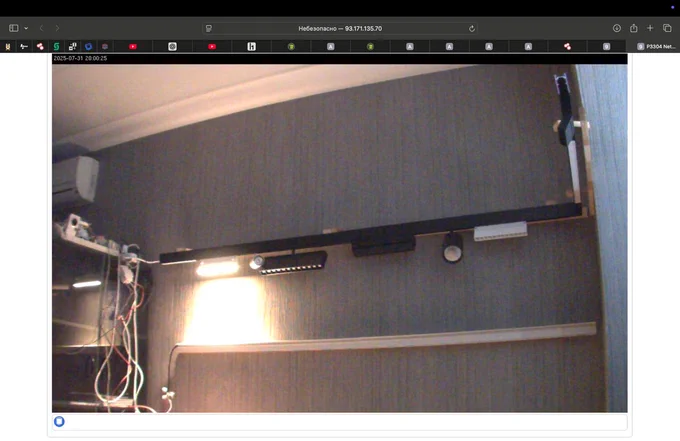Switch to the pinned tab with the blue ring icon
Image resolution: width=680 pixels, height=441 pixels.
[x=88, y=46]
